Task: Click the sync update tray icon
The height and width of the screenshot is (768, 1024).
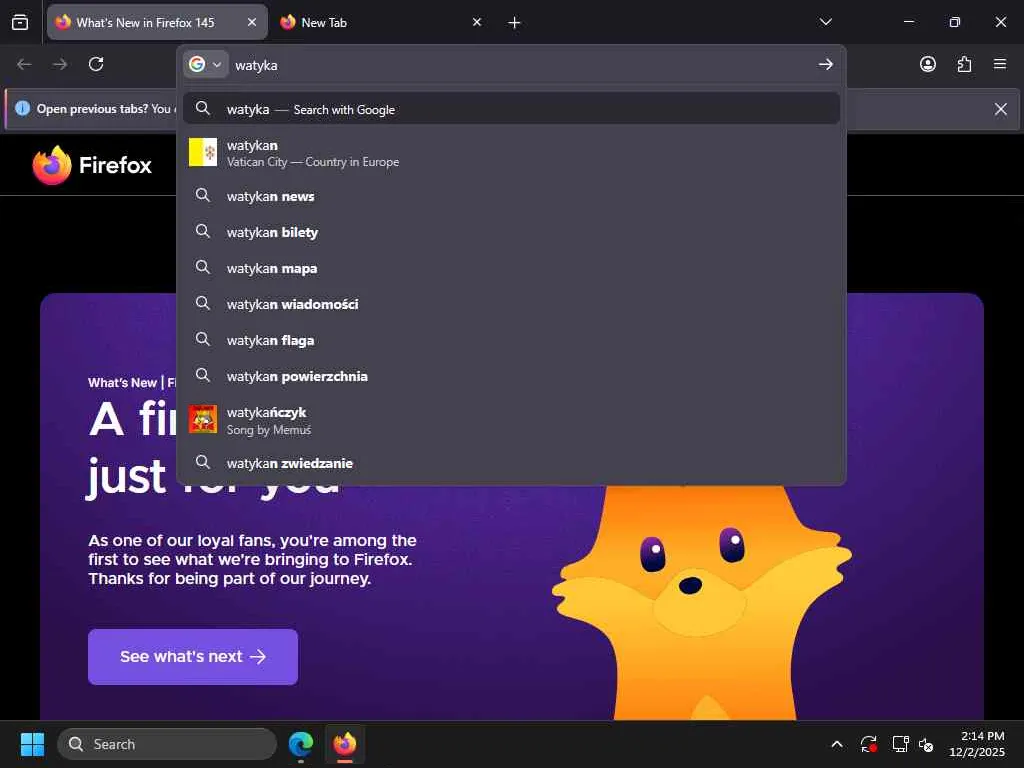Action: point(869,744)
